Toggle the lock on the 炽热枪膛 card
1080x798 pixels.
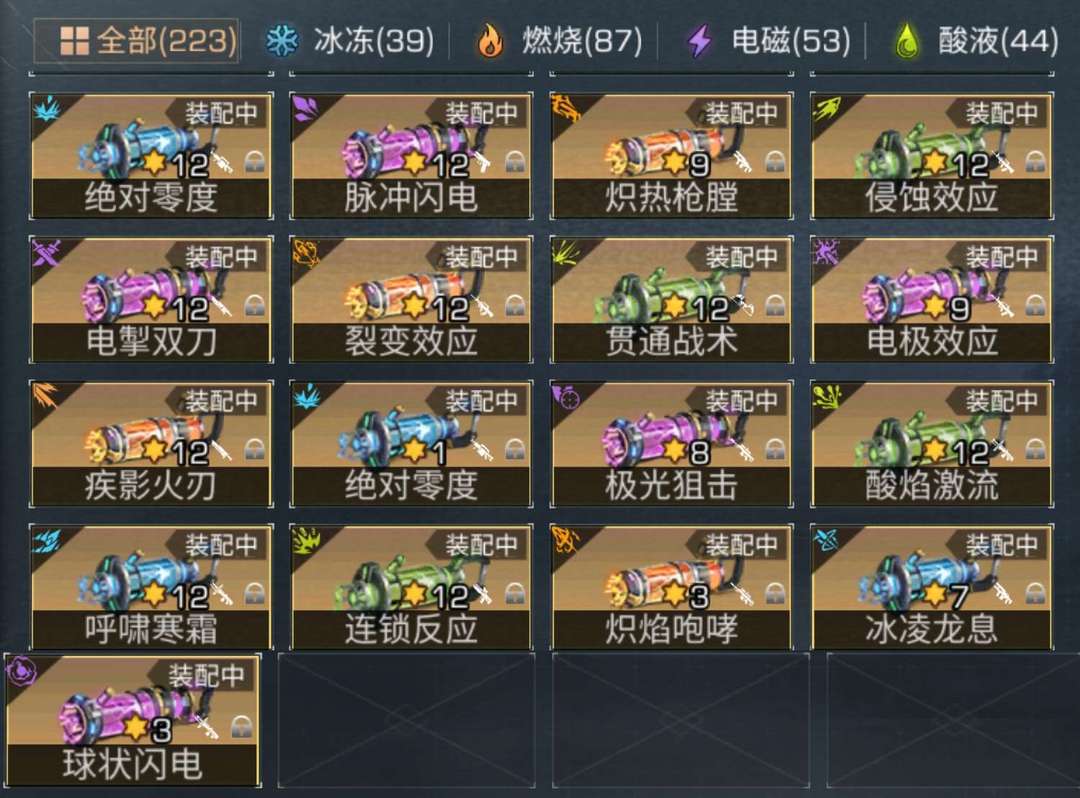coord(776,162)
